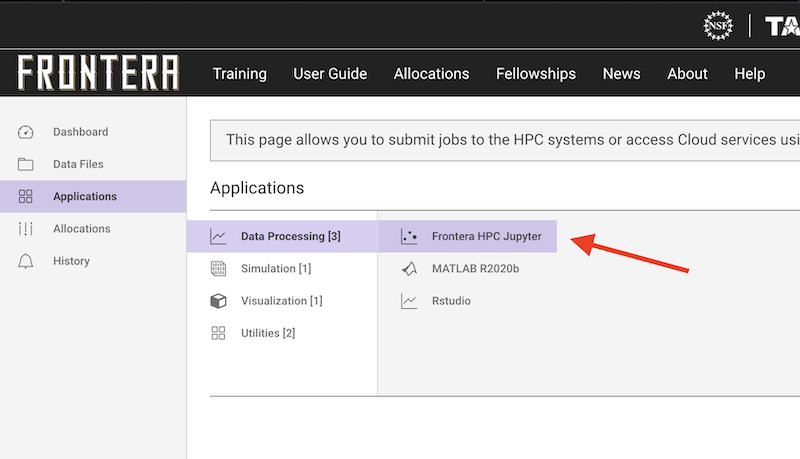Select the Data Processing [3] category
This screenshot has height=459, width=800.
282,237
